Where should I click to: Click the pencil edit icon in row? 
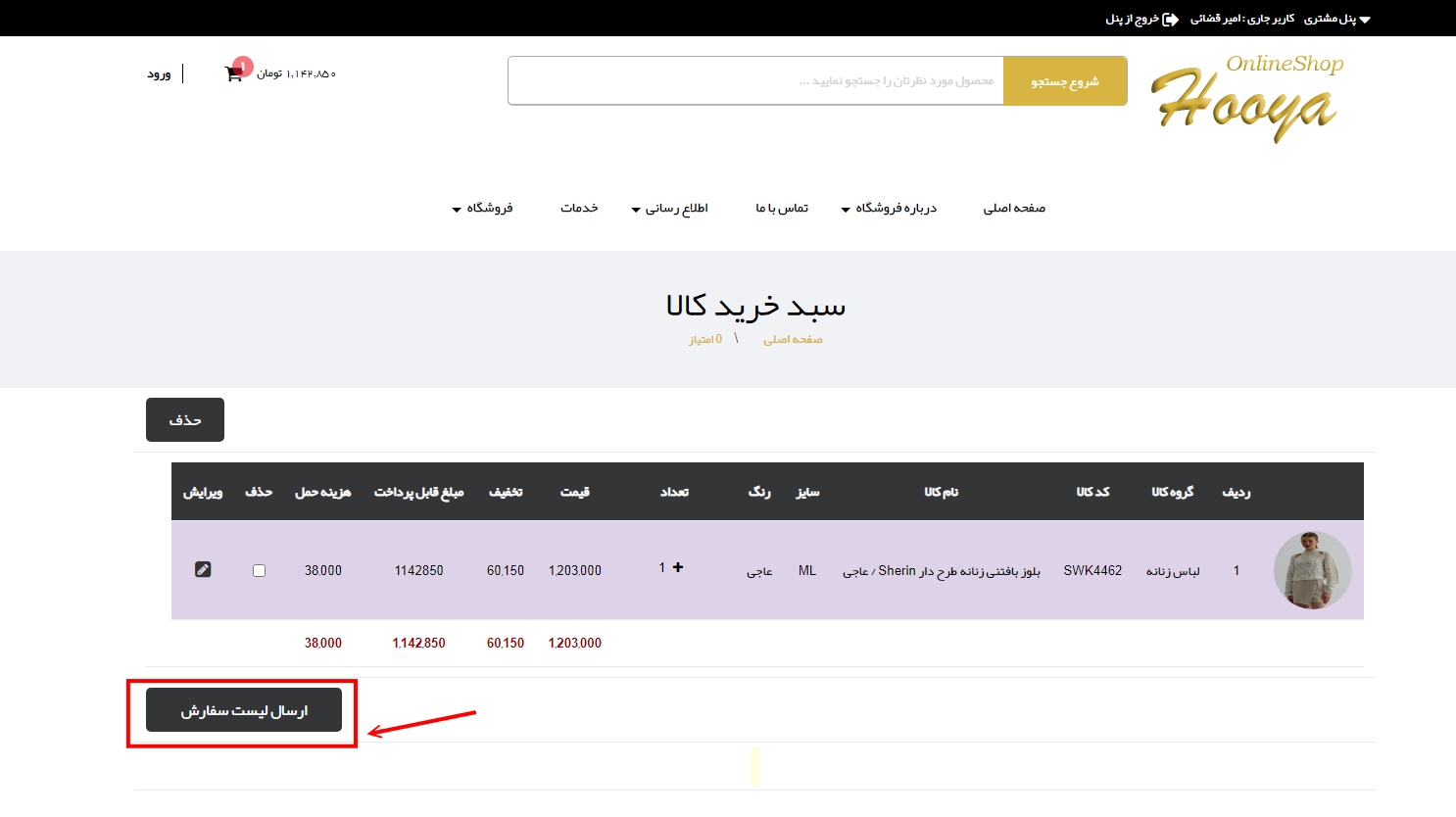point(203,569)
